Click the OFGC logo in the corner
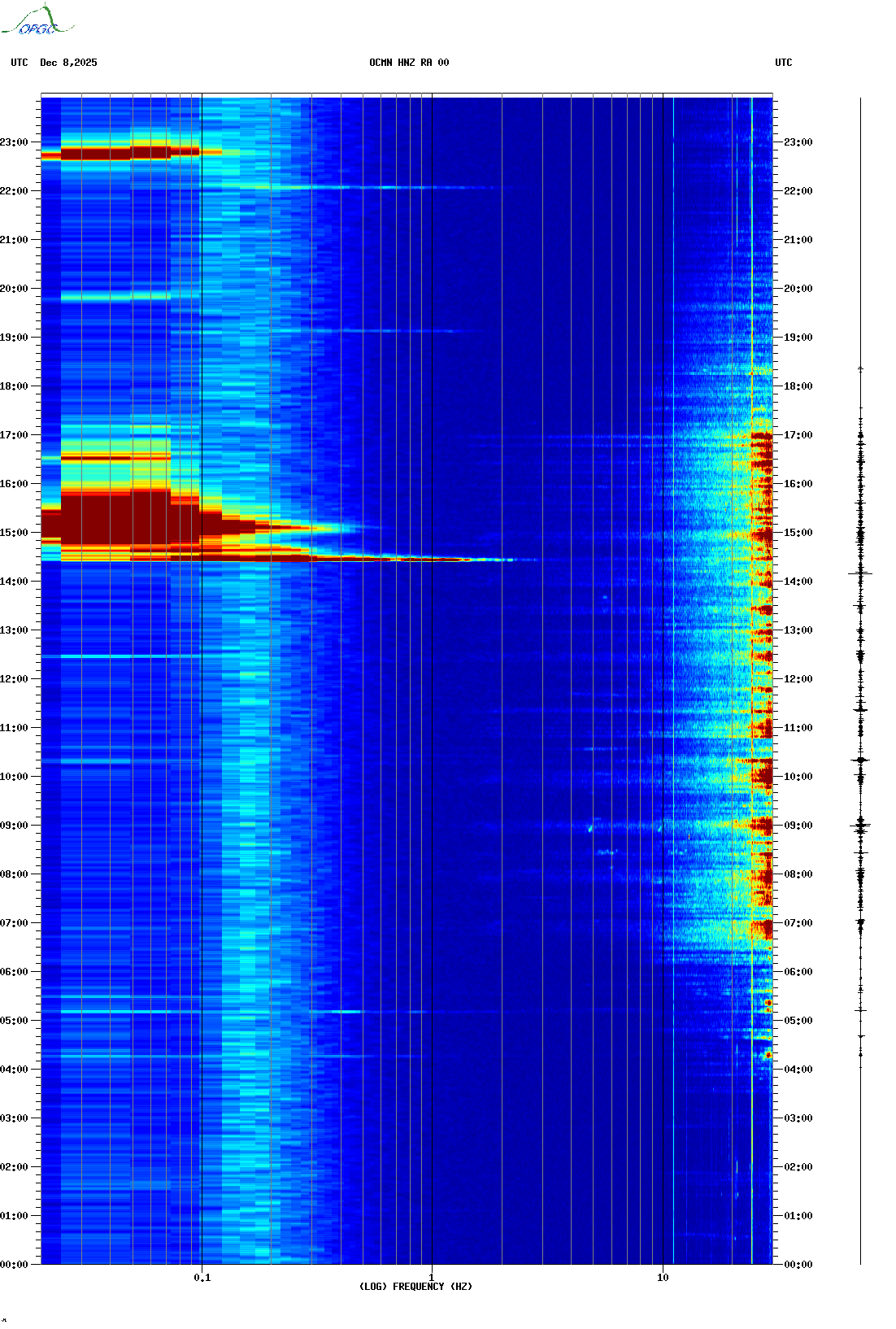The width and height of the screenshot is (896, 1329). click(x=37, y=22)
